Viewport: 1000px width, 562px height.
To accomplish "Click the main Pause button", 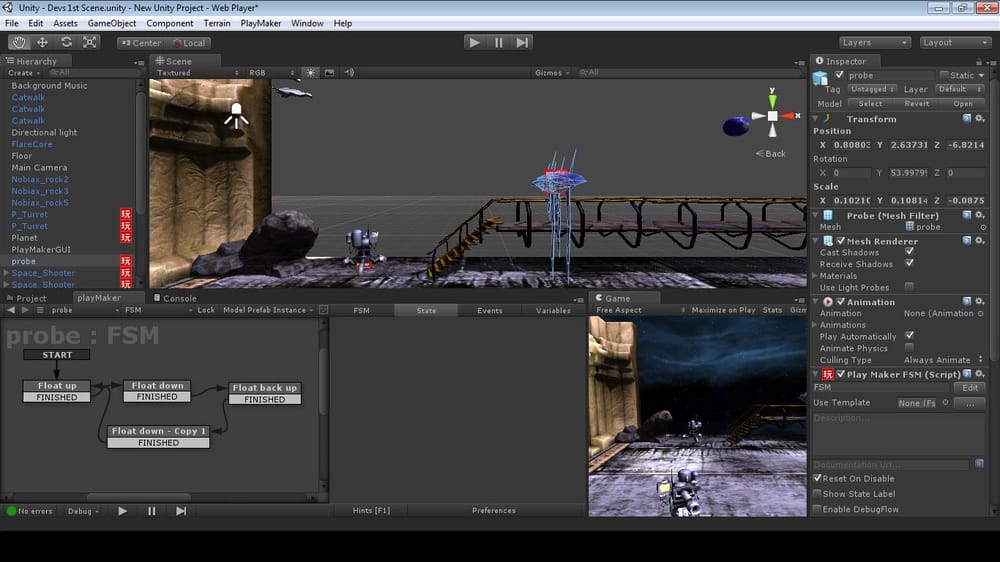I will tap(498, 43).
